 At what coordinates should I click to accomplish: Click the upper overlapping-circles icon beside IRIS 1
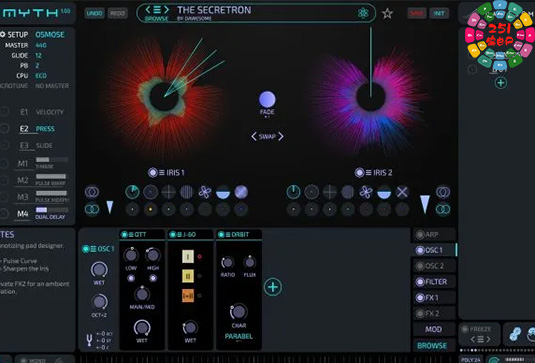tap(92, 192)
